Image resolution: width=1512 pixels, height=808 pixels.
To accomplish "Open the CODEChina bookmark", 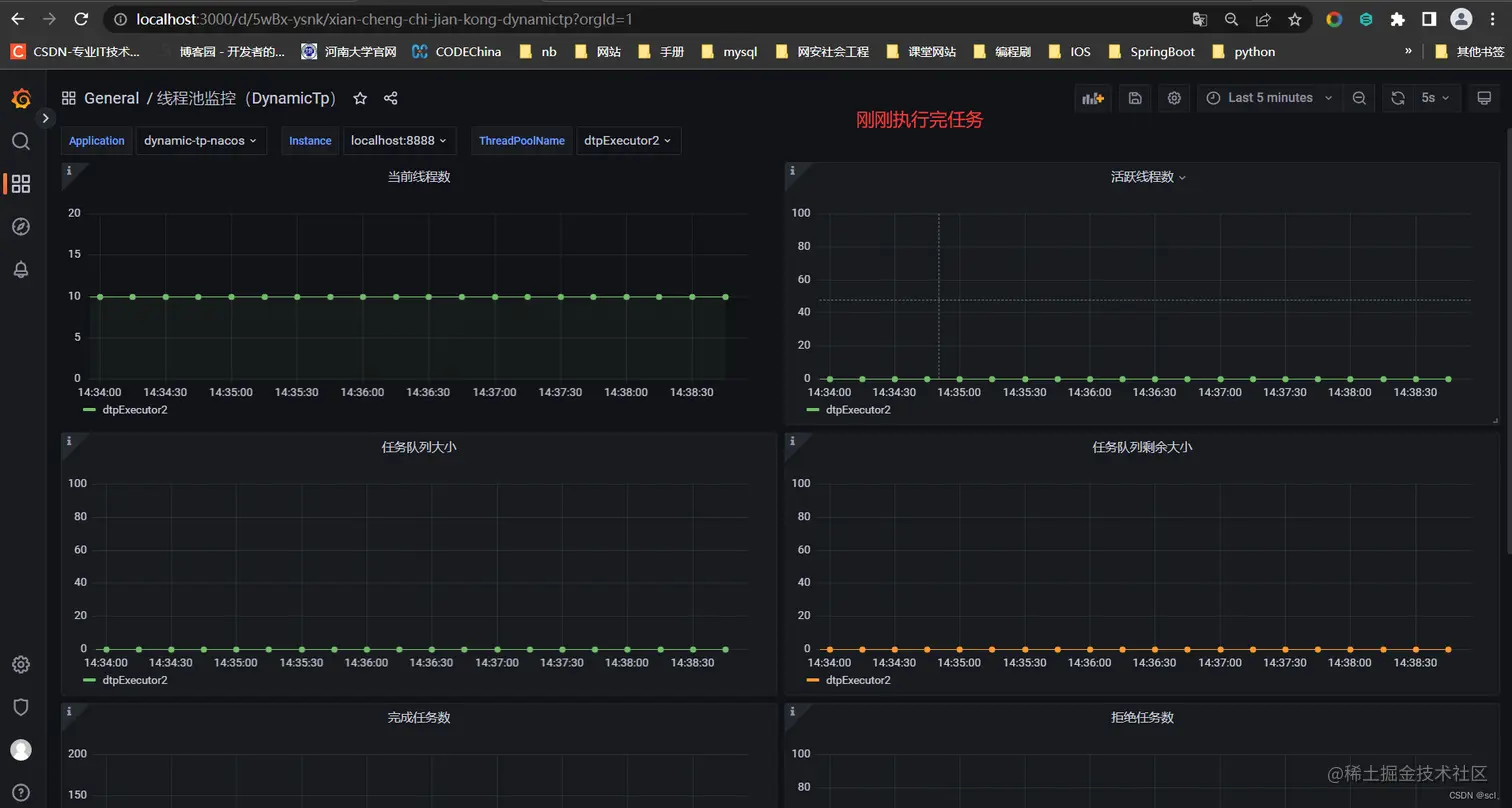I will tap(457, 52).
